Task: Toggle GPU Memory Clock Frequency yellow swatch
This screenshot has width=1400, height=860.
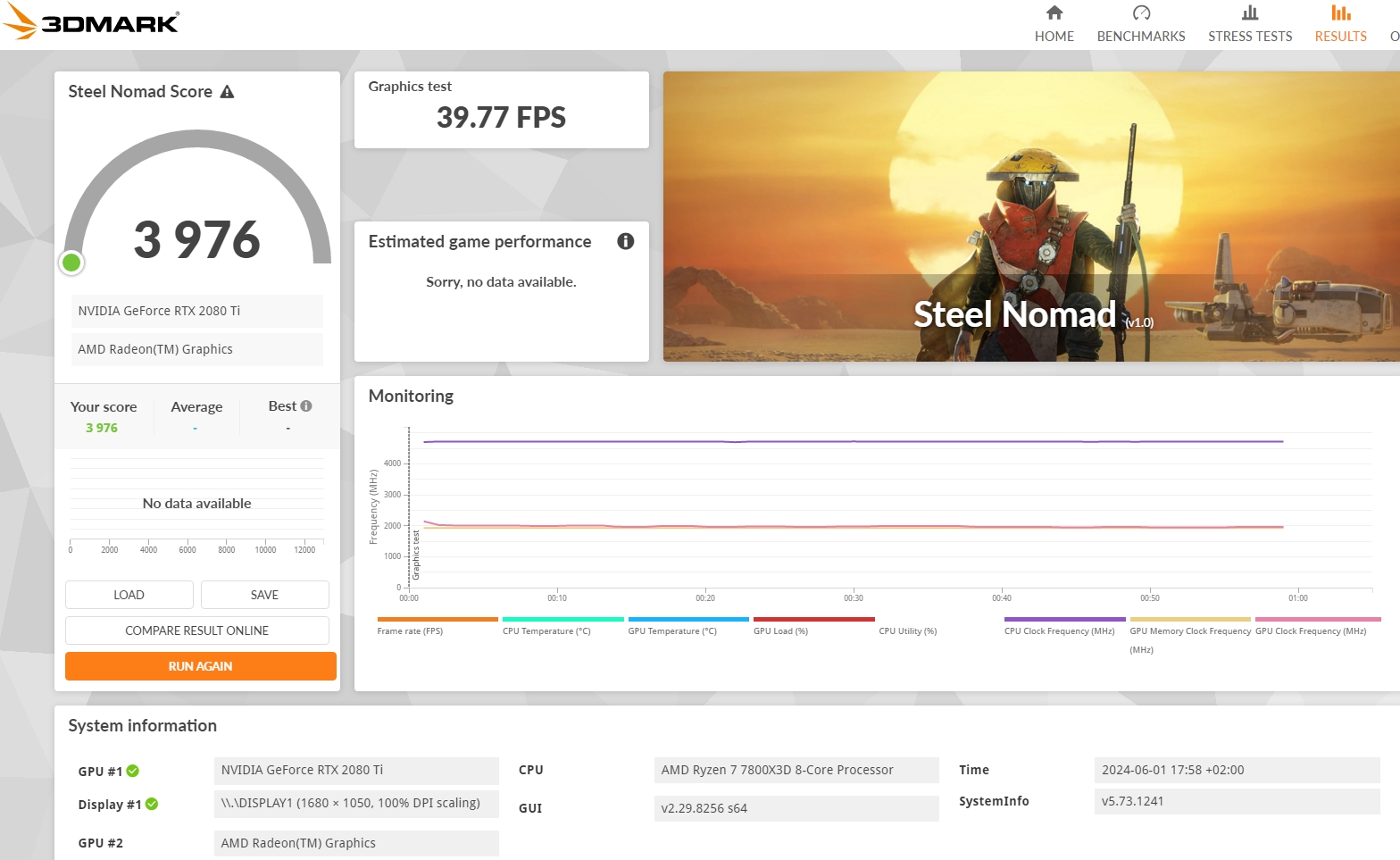Action: [x=1190, y=619]
